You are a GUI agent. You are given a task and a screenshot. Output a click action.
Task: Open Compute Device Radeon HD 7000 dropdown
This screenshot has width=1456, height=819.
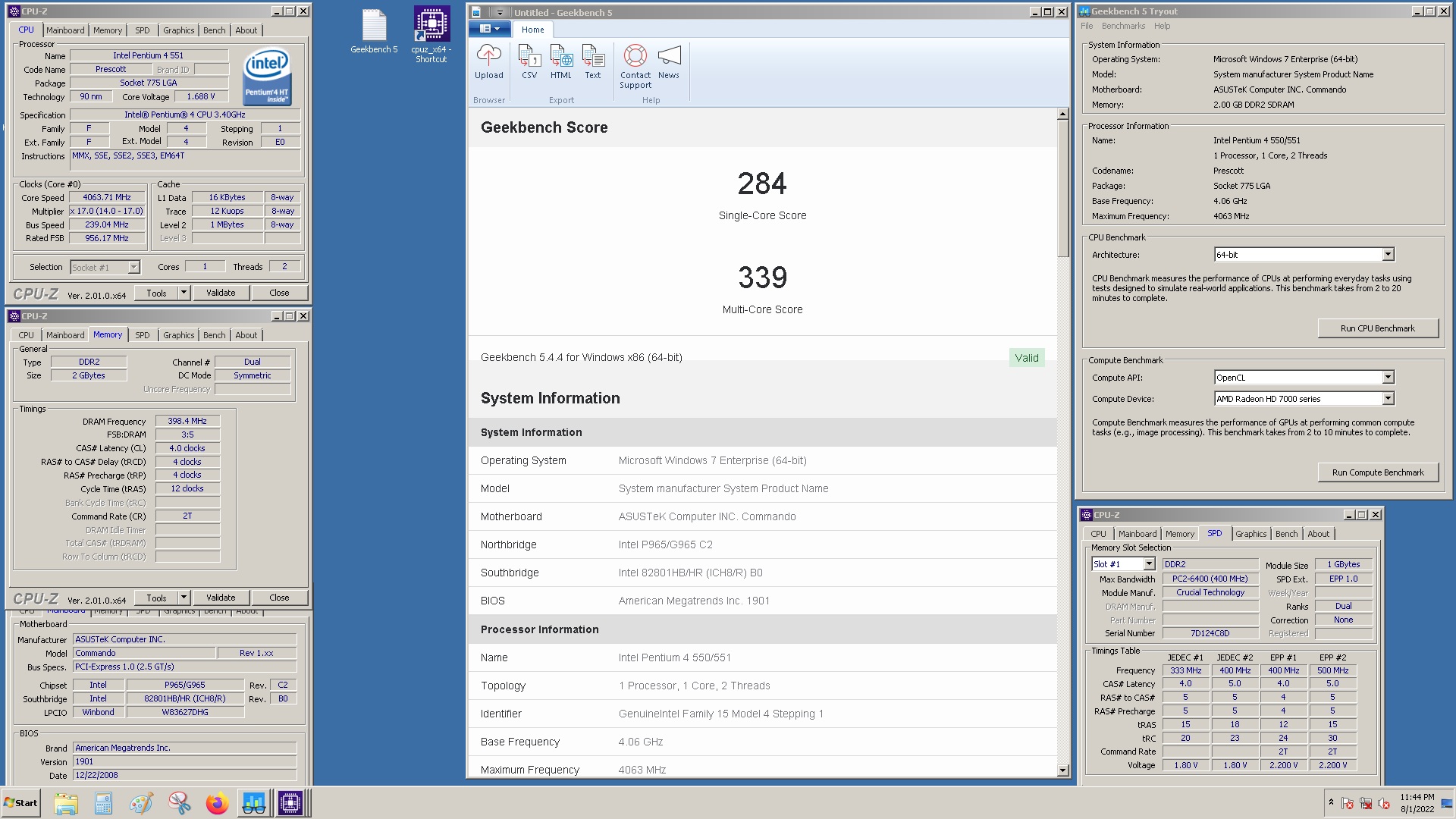1388,399
